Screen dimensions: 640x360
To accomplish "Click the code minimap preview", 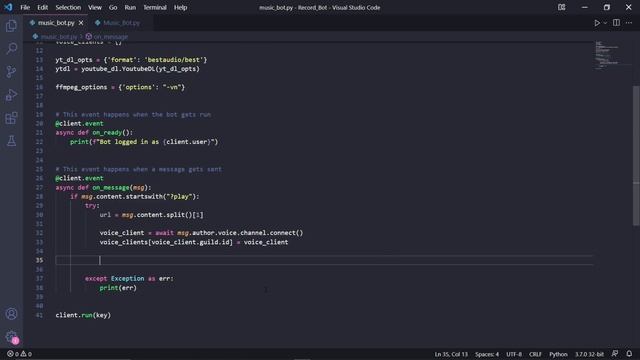I will point(612,55).
